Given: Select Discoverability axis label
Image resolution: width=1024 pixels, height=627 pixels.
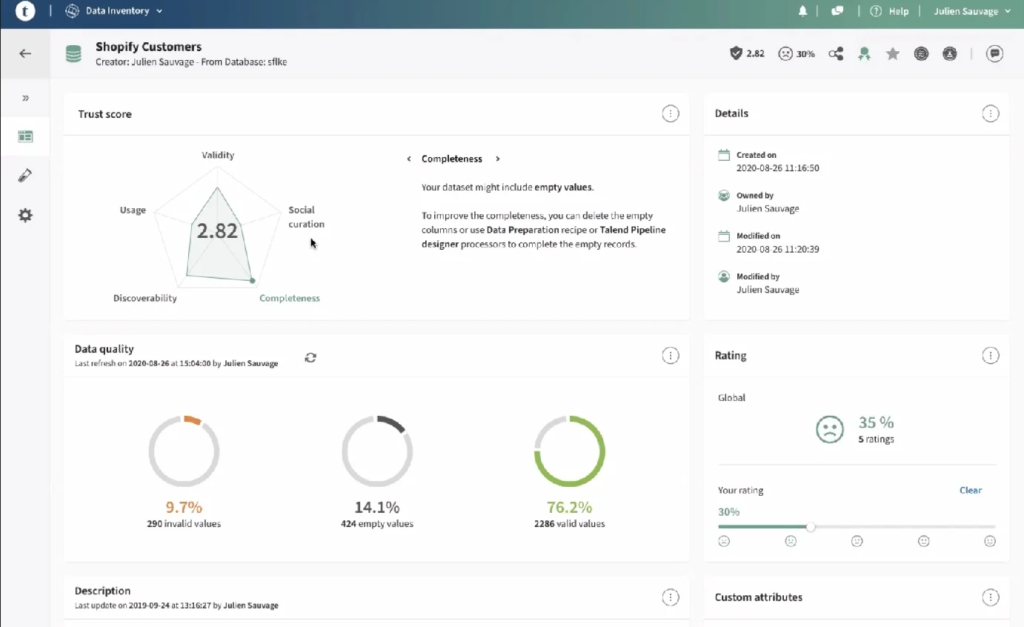Looking at the screenshot, I should 145,298.
